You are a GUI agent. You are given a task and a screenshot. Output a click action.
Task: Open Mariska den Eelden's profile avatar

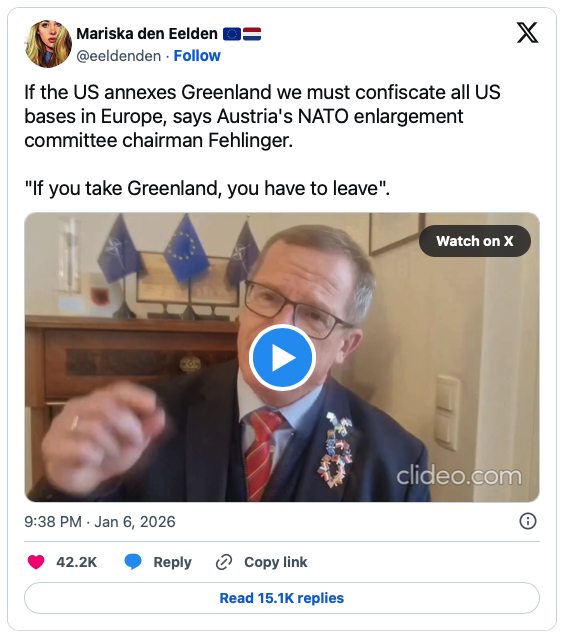(x=48, y=44)
